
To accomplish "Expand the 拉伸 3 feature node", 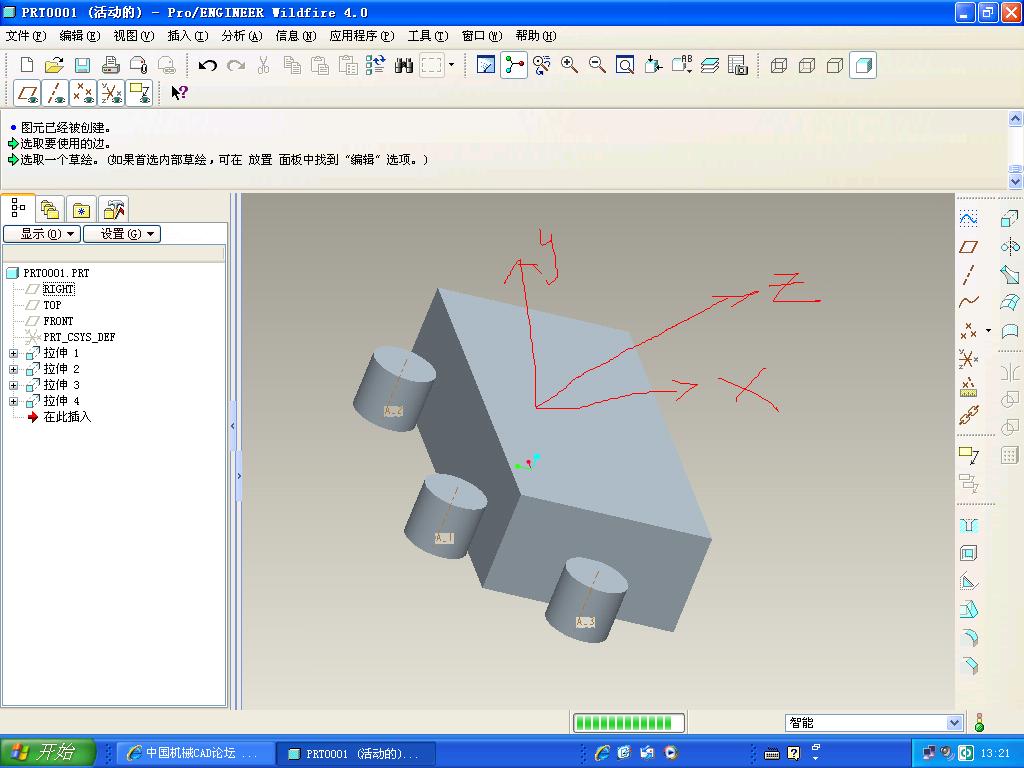I will coord(13,385).
